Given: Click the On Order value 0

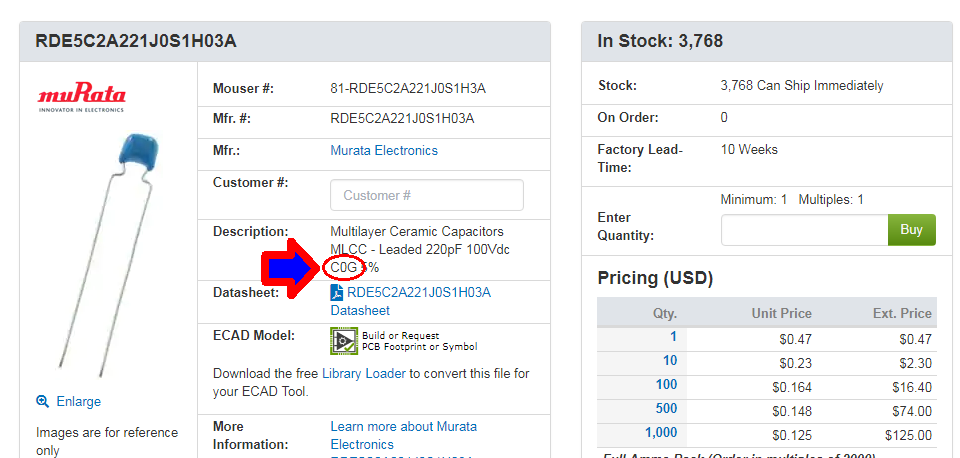Looking at the screenshot, I should [x=724, y=118].
